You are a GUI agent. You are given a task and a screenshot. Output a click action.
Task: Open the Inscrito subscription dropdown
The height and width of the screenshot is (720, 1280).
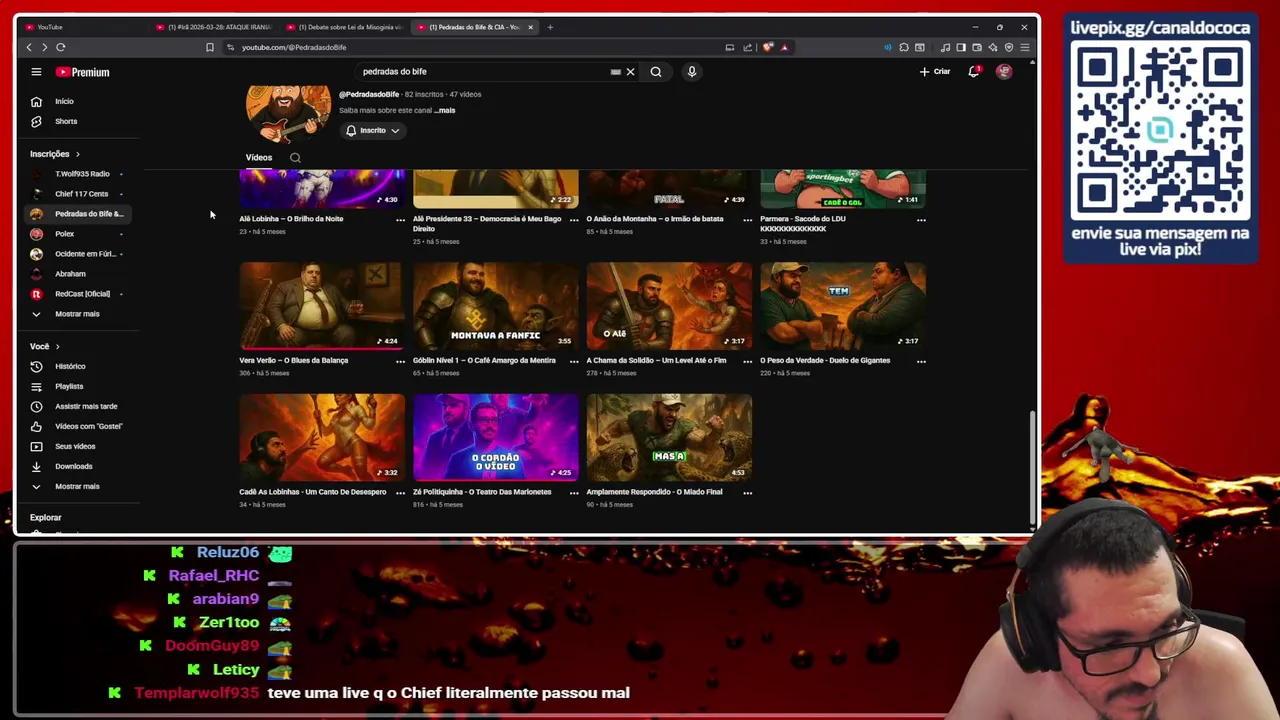[372, 131]
